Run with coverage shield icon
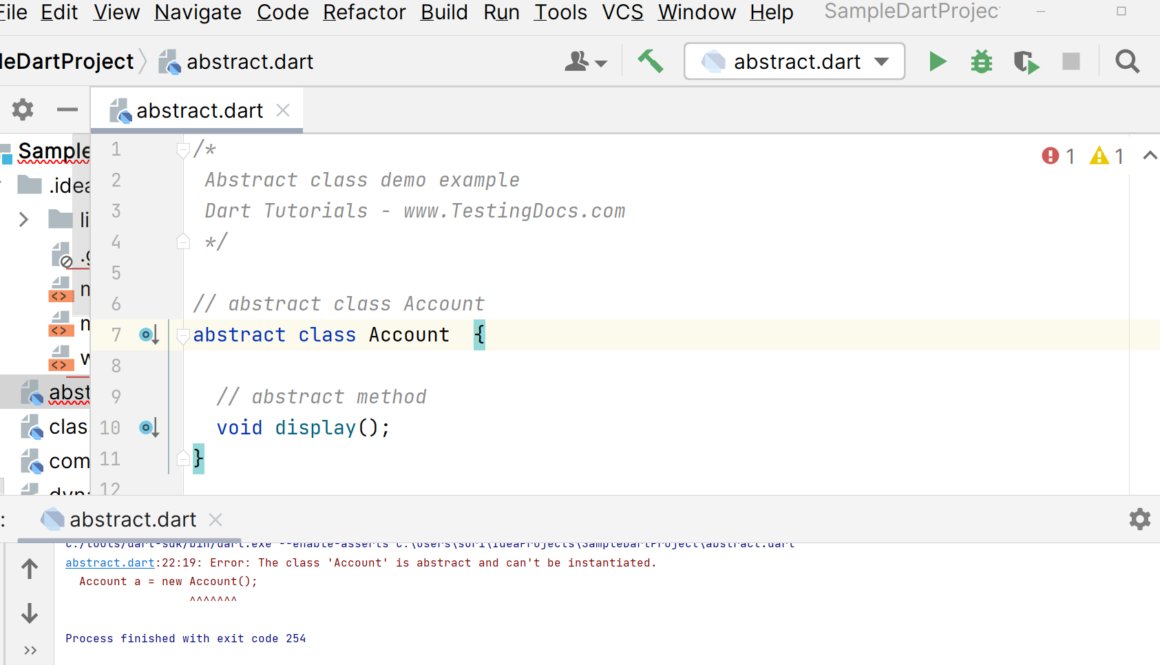The image size is (1160, 665). (1026, 62)
